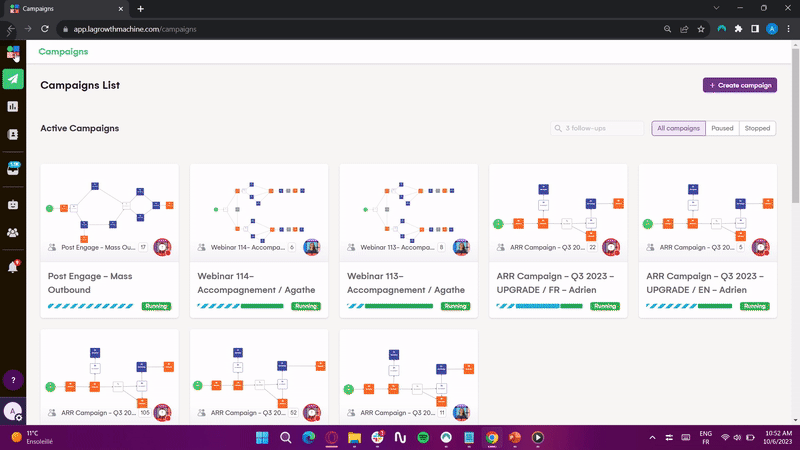Select the All campaigns filter tab
This screenshot has height=450, width=800.
point(678,128)
